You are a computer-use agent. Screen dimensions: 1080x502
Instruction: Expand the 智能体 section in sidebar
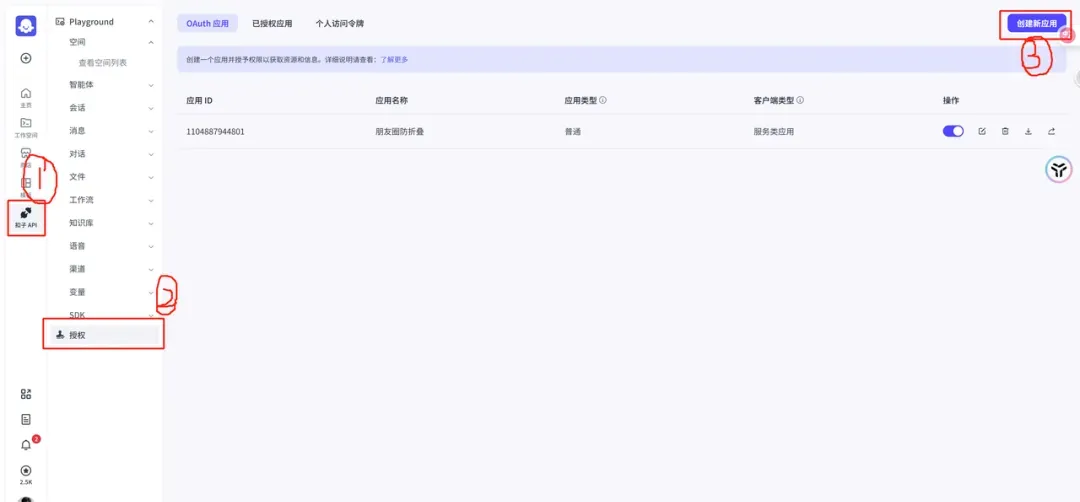pos(110,85)
